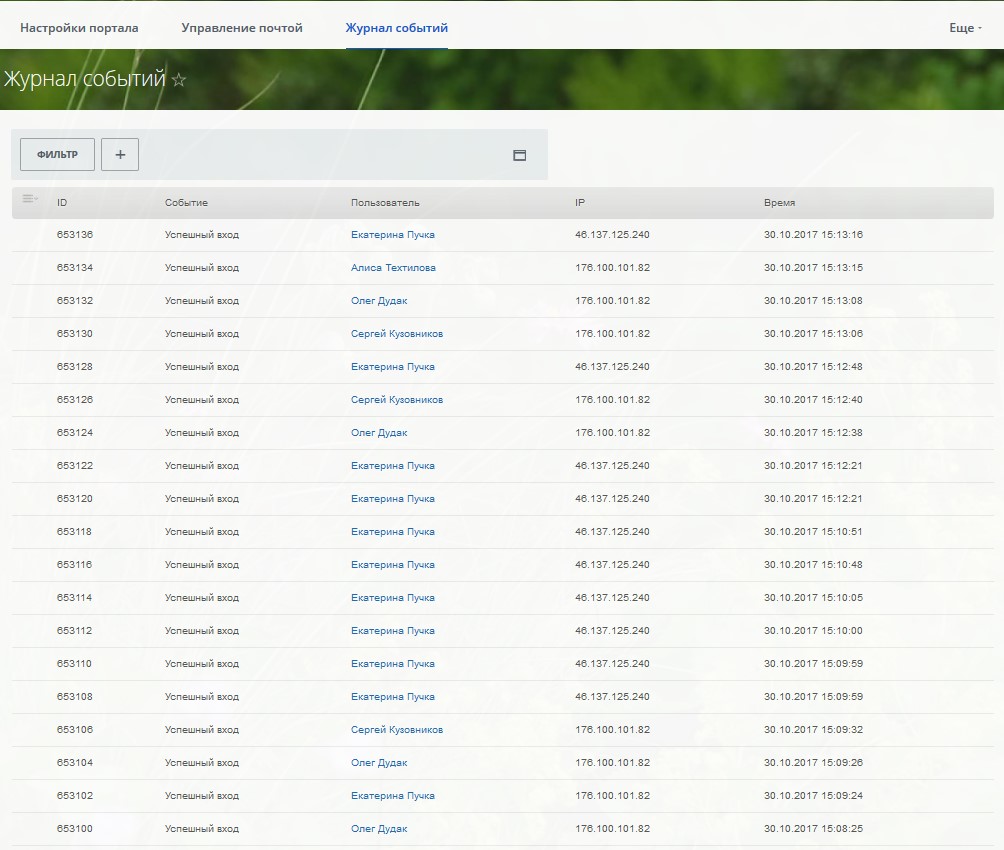Click timestamp 30.10.2017 15:13:15
Image resolution: width=1004 pixels, height=850 pixels.
click(x=813, y=268)
